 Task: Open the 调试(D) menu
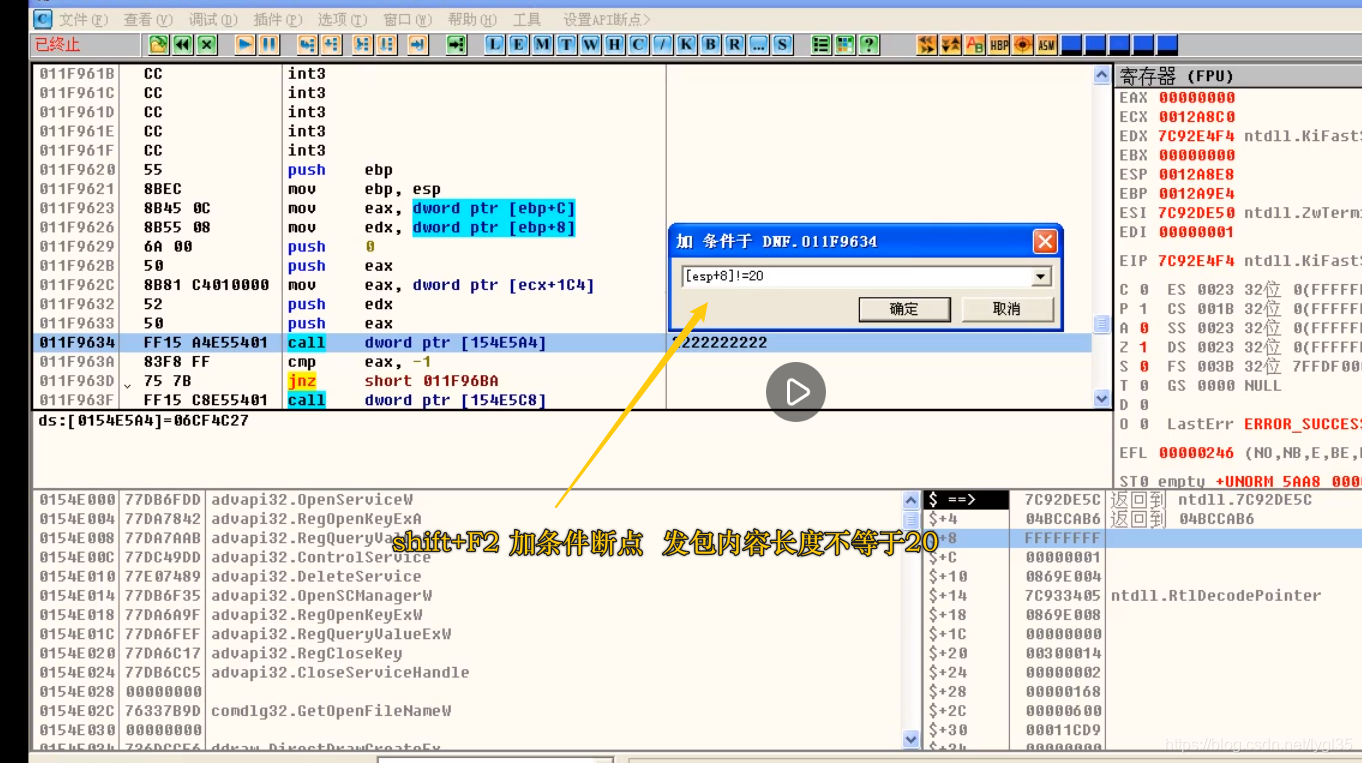click(213, 19)
